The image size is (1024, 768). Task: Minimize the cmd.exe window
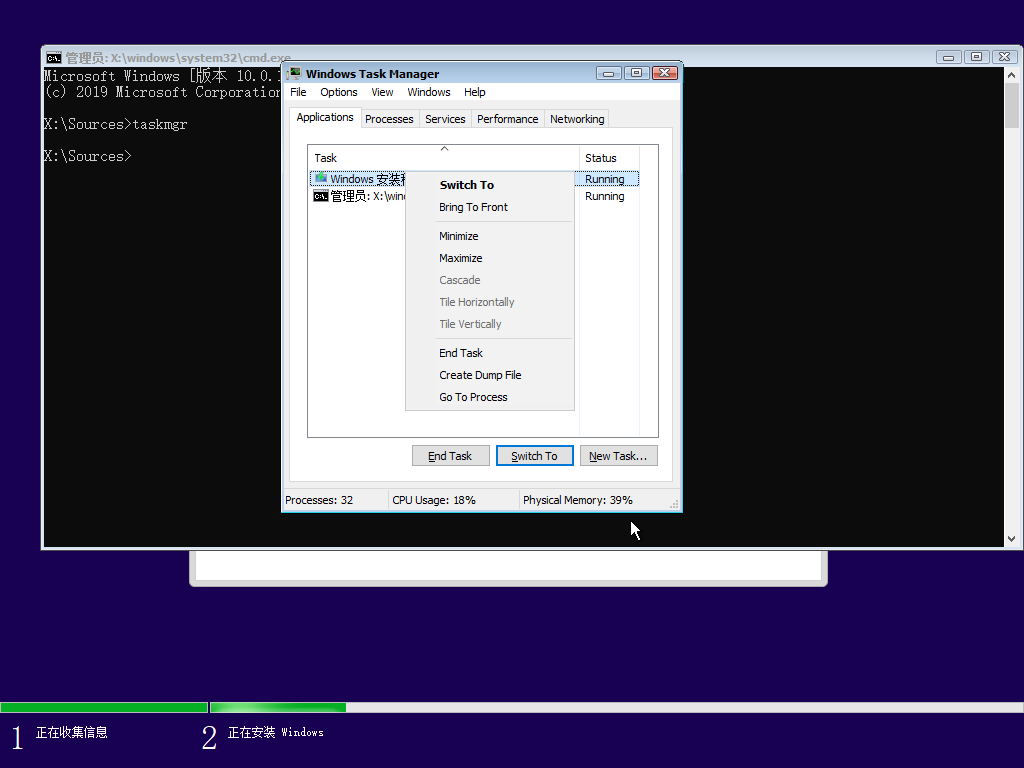[x=948, y=57]
